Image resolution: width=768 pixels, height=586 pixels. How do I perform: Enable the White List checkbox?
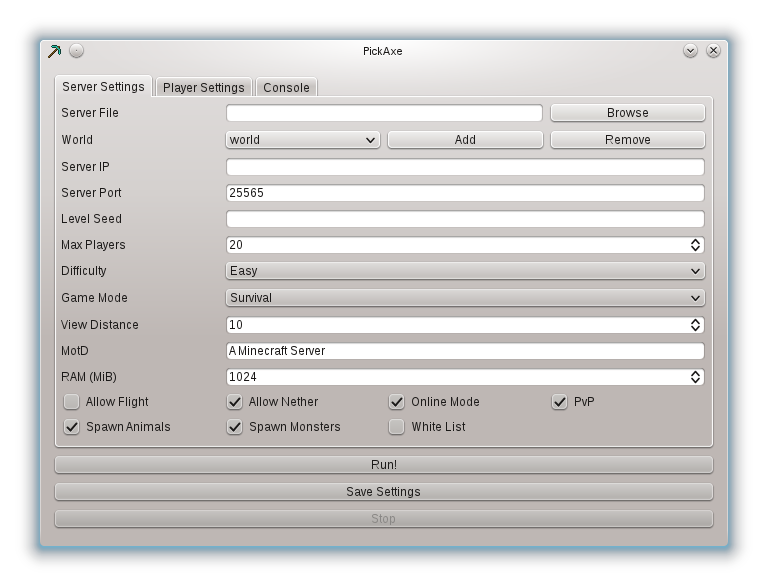point(397,427)
